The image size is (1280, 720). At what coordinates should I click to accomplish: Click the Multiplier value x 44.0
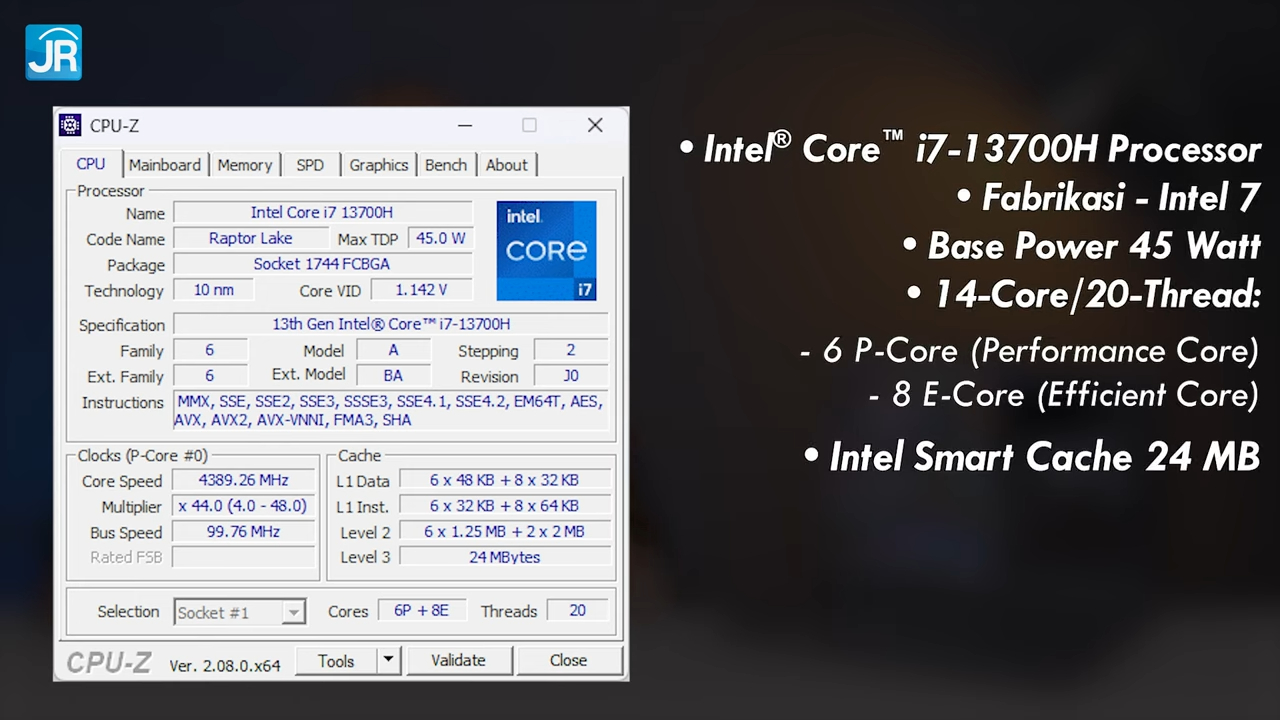click(x=243, y=506)
